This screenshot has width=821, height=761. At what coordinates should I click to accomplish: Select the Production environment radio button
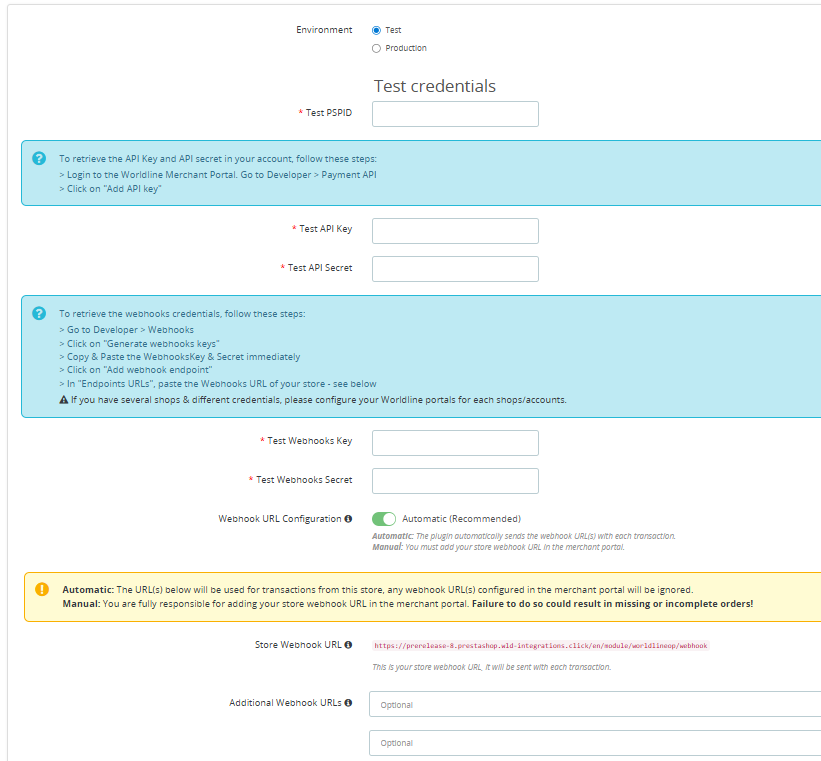[376, 48]
